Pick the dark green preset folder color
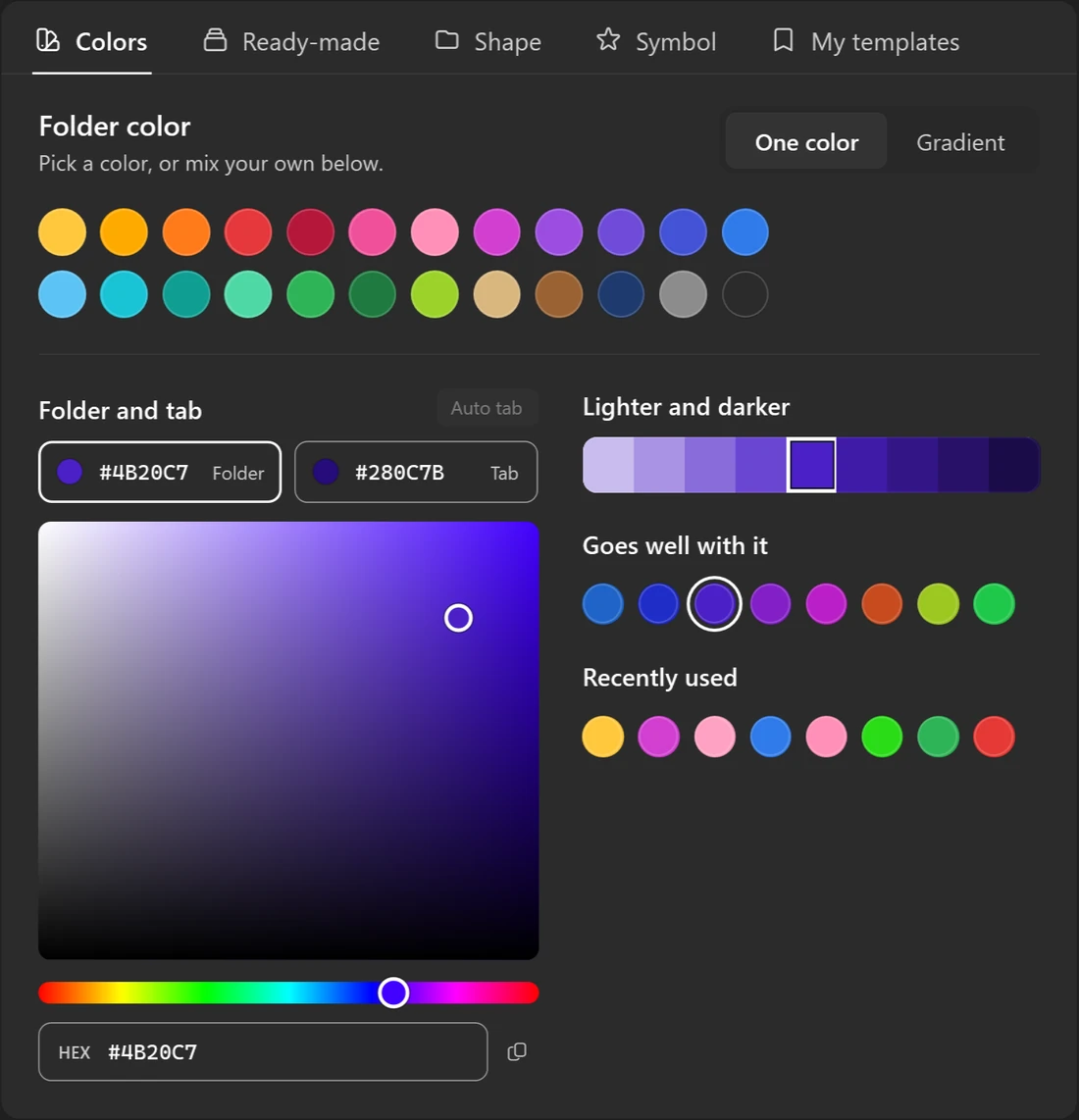The image size is (1079, 1120). point(373,294)
